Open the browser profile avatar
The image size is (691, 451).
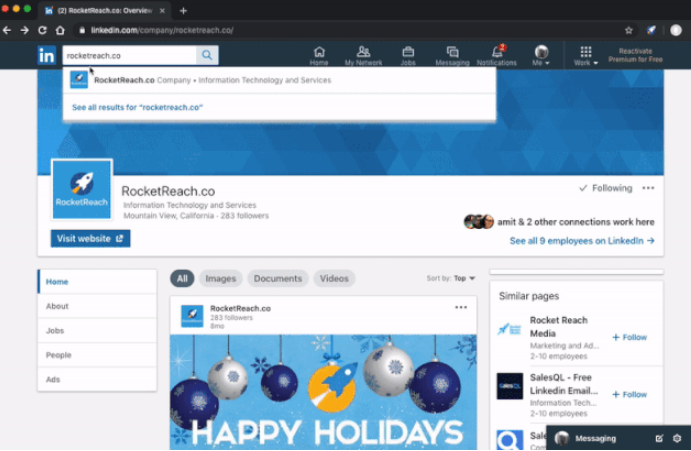click(676, 30)
